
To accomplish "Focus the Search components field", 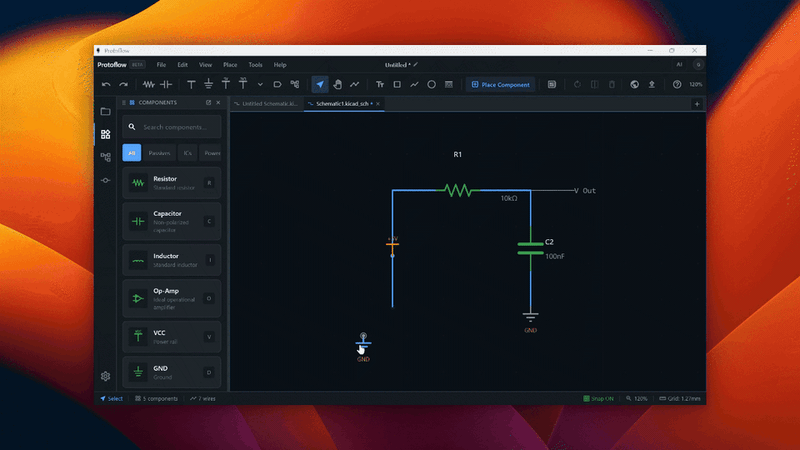I will coord(171,127).
